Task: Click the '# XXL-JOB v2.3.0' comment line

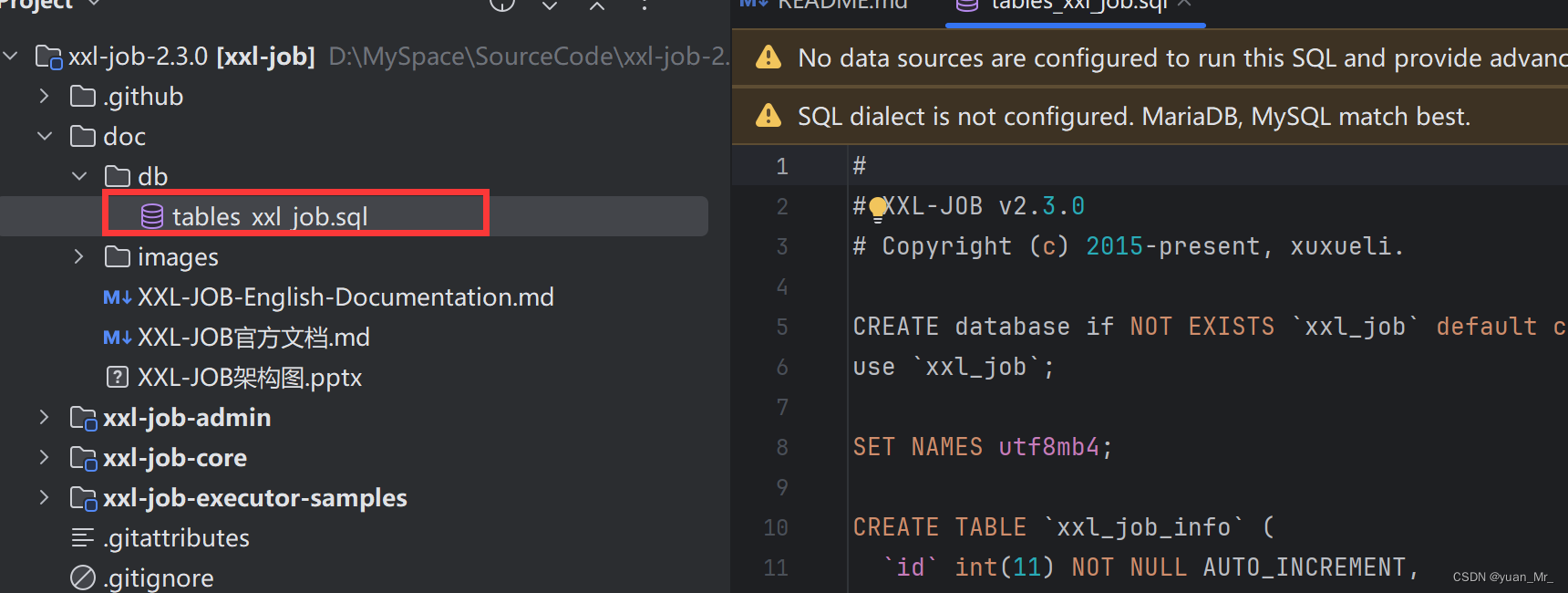Action: point(969,206)
